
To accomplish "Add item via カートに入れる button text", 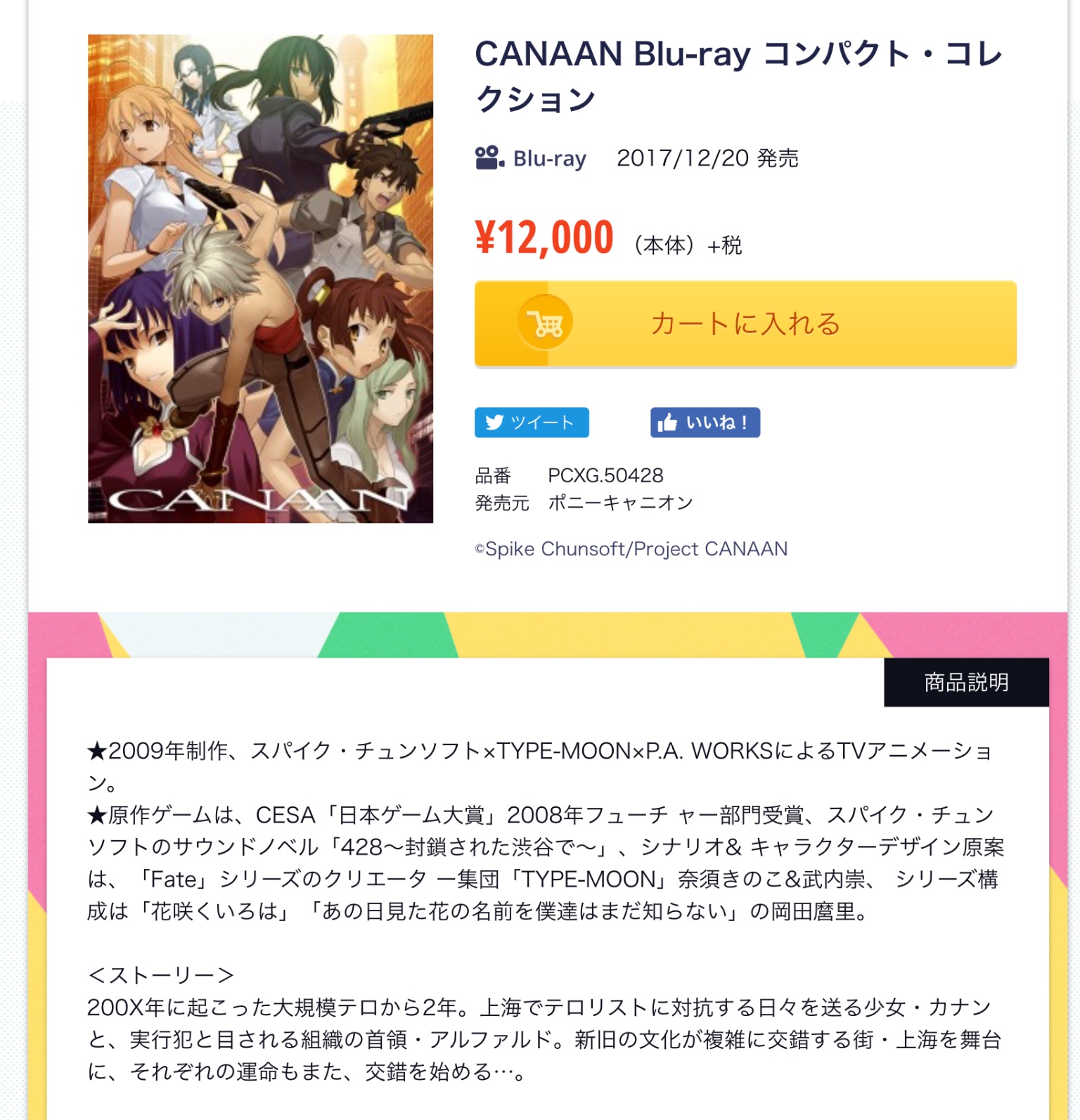I will pyautogui.click(x=745, y=324).
